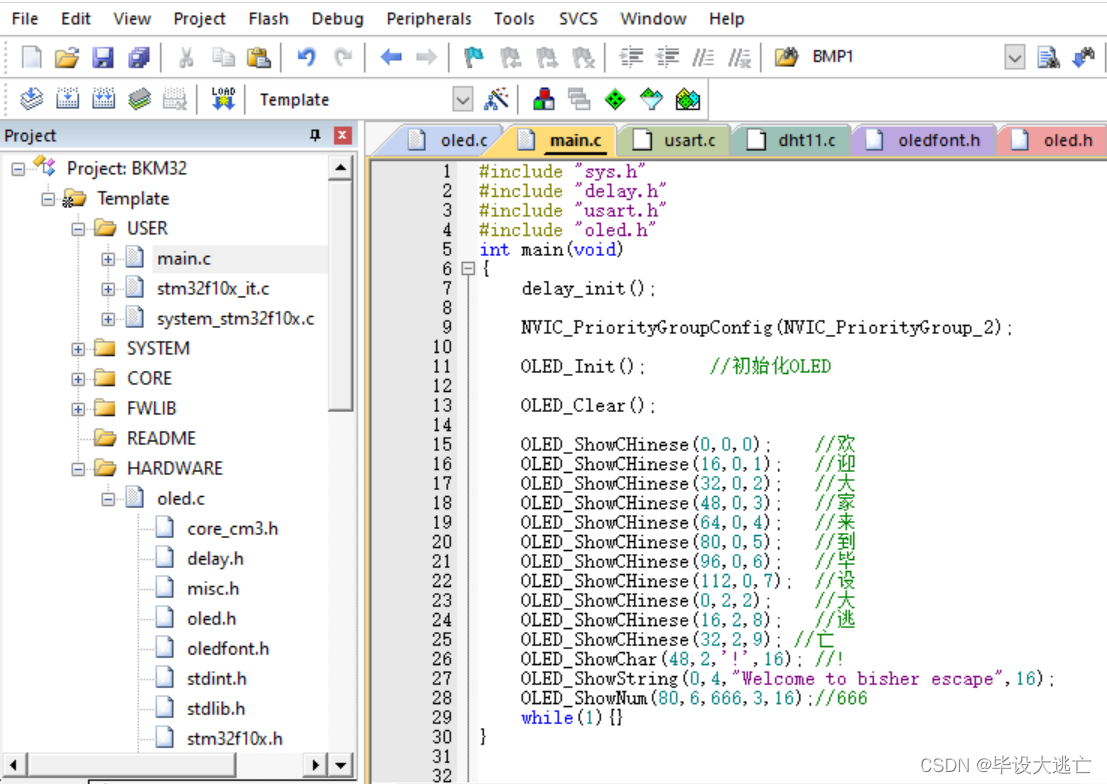The image size is (1107, 784).
Task: Save the current file with the Save icon
Action: click(103, 57)
